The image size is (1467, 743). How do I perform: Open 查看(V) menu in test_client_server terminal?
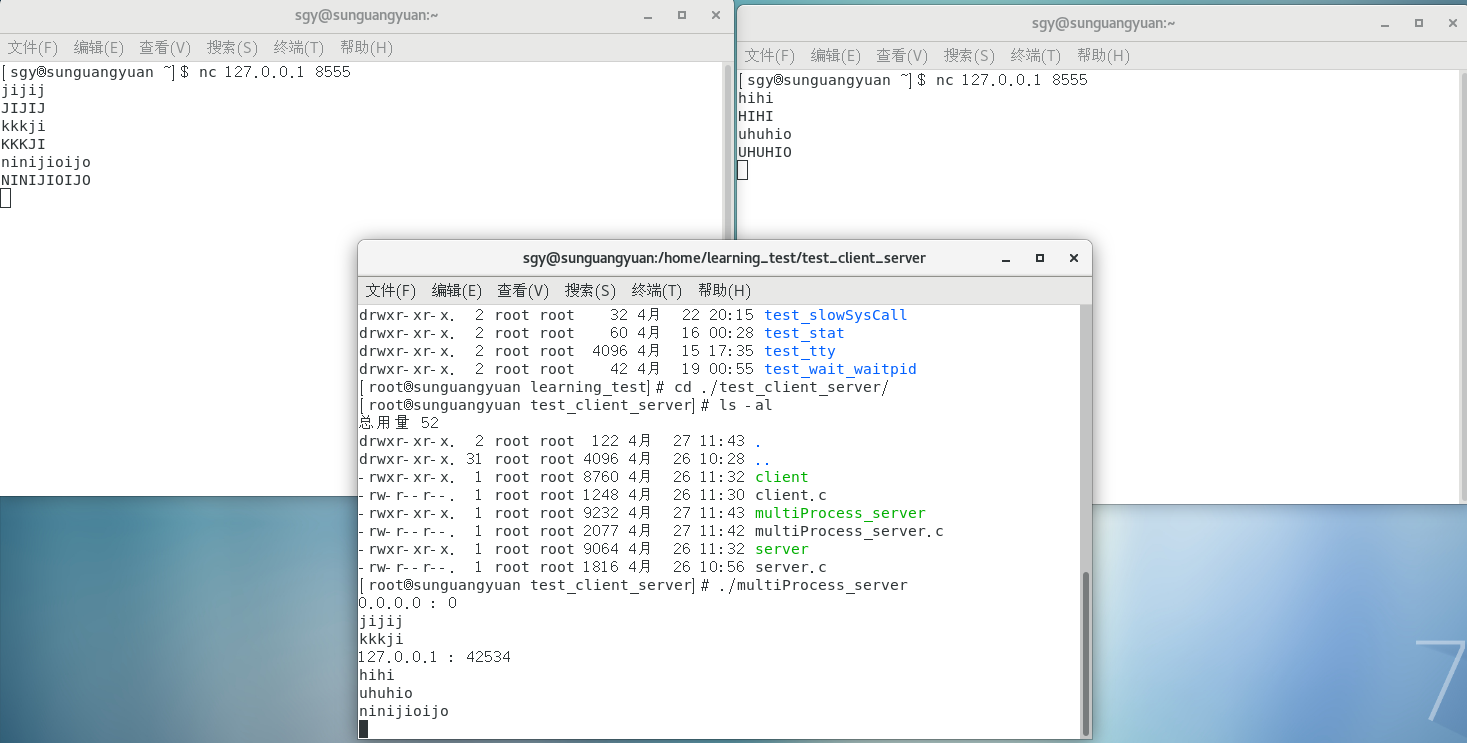click(523, 290)
